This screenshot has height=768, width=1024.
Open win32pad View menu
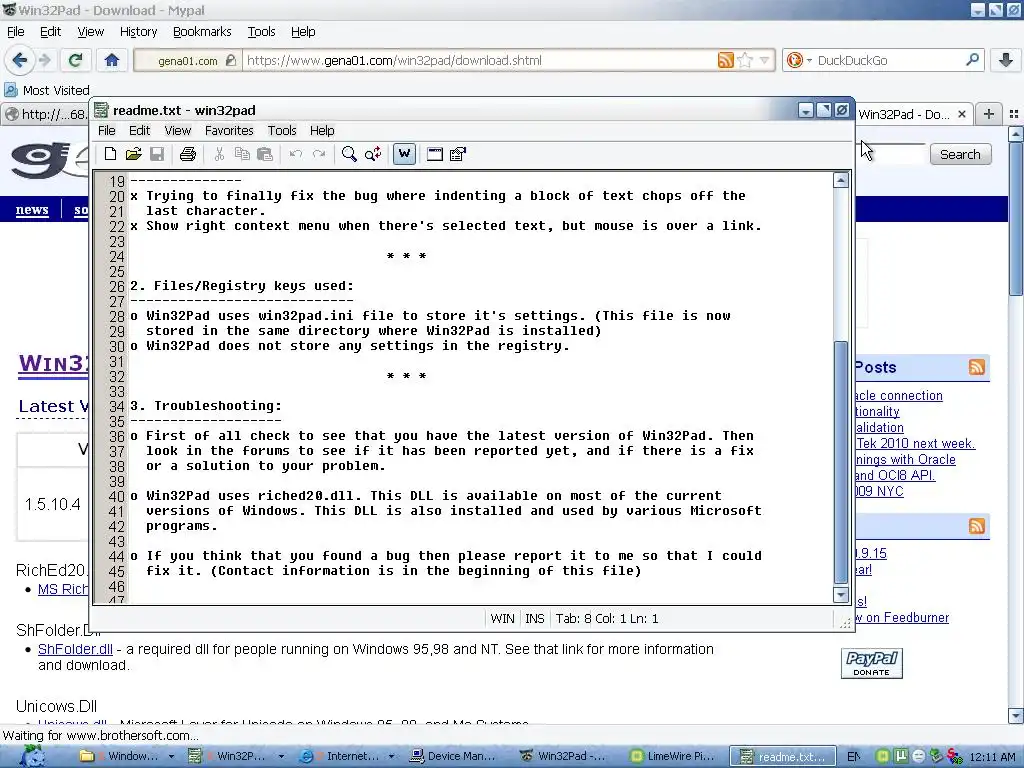click(x=178, y=131)
